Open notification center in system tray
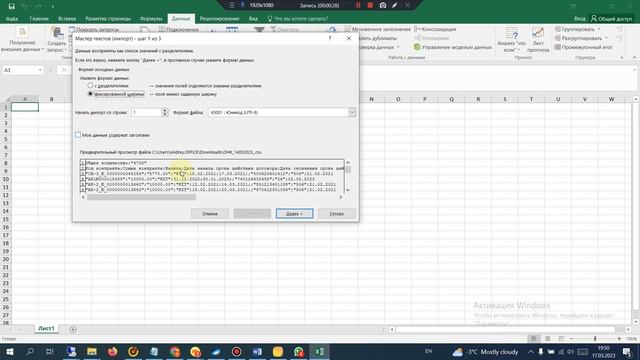Screen dimensions: 640x360 [x=627, y=351]
